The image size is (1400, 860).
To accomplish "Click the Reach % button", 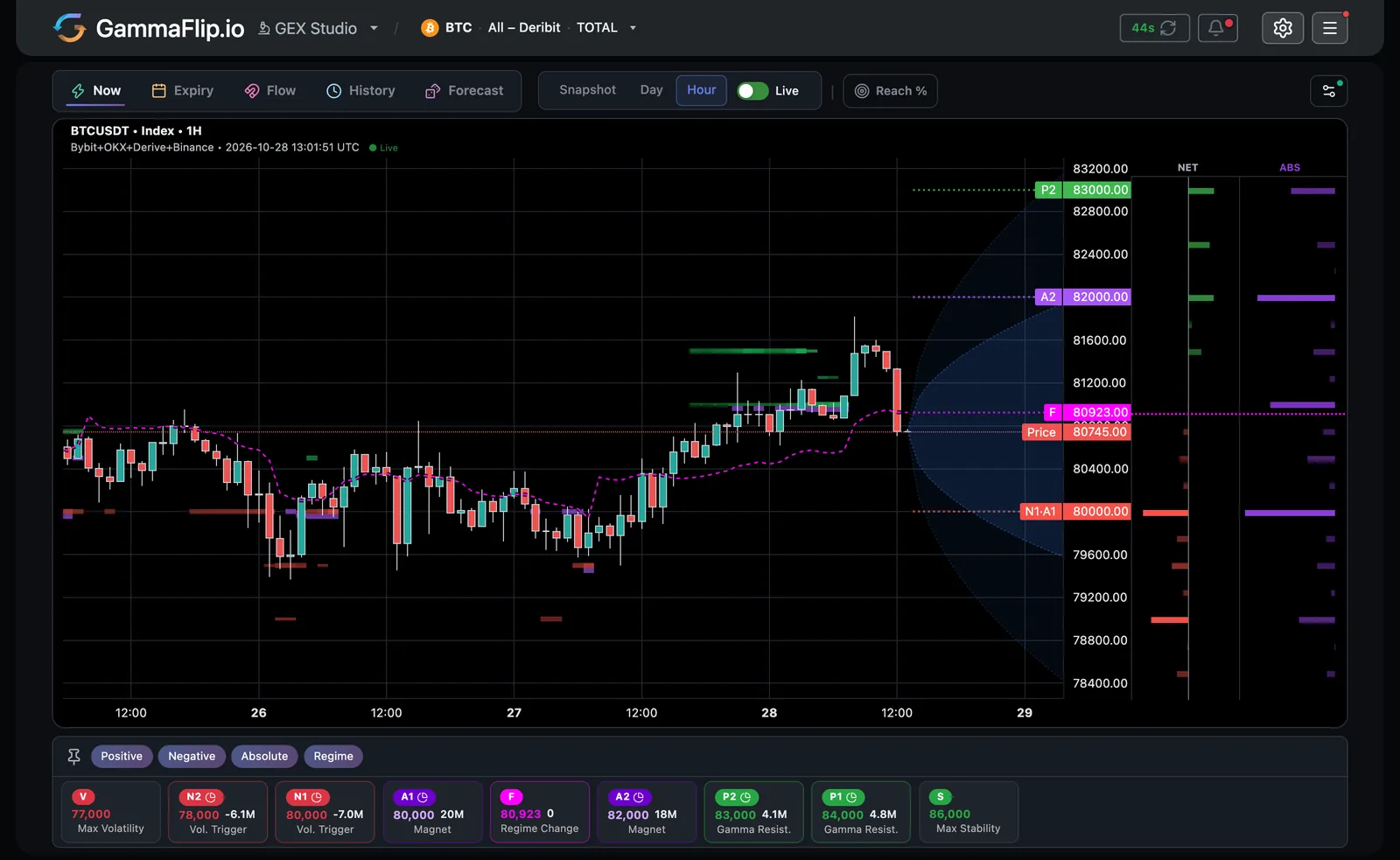I will pos(890,91).
